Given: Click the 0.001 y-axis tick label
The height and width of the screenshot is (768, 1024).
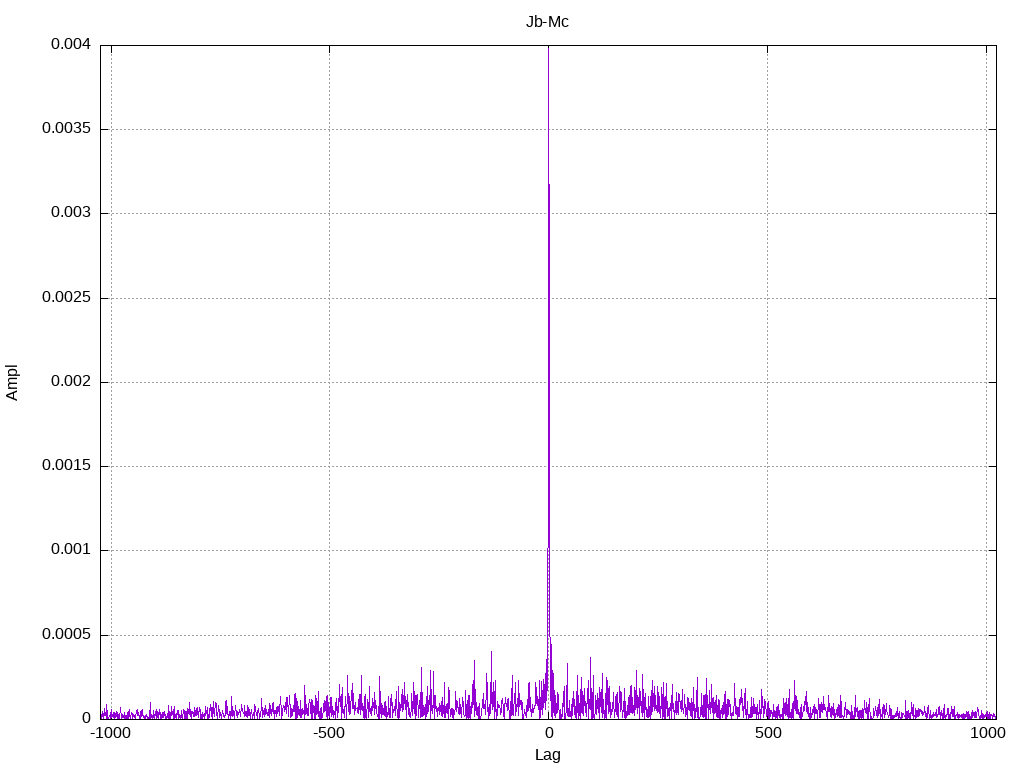Looking at the screenshot, I should [x=71, y=550].
